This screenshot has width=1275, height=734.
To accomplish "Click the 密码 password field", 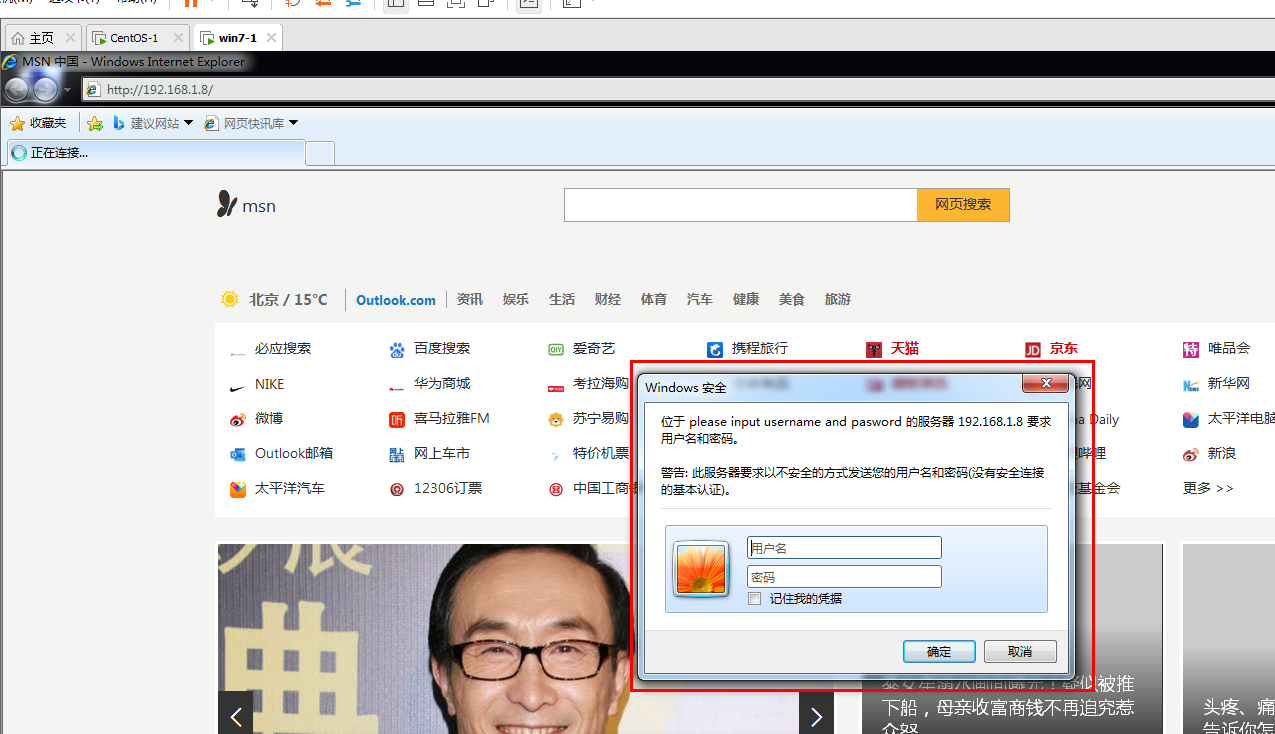I will [x=844, y=577].
